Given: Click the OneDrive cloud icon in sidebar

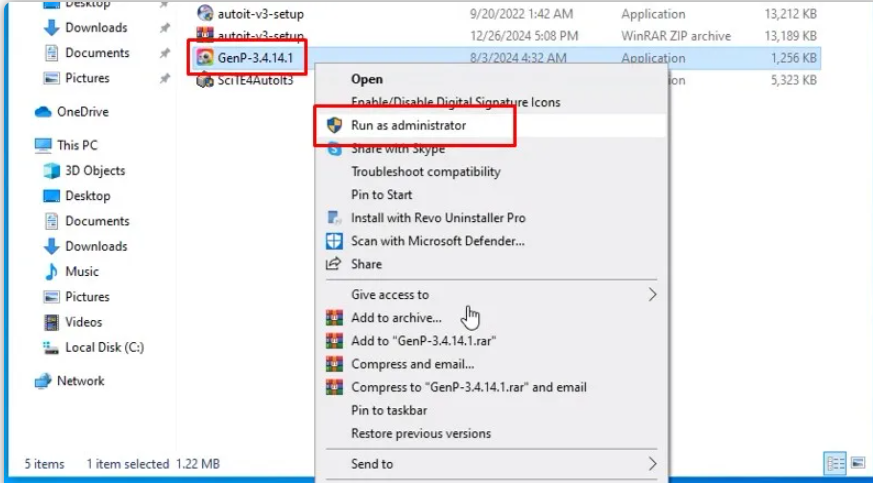Looking at the screenshot, I should coord(43,112).
